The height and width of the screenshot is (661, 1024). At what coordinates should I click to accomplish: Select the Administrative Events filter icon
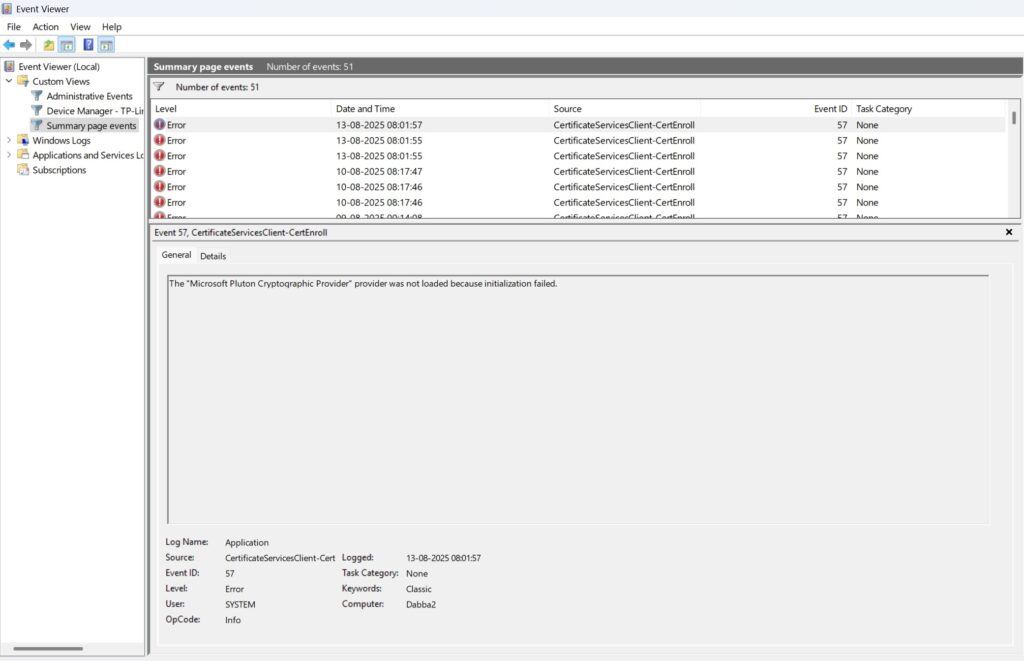pyautogui.click(x=37, y=95)
